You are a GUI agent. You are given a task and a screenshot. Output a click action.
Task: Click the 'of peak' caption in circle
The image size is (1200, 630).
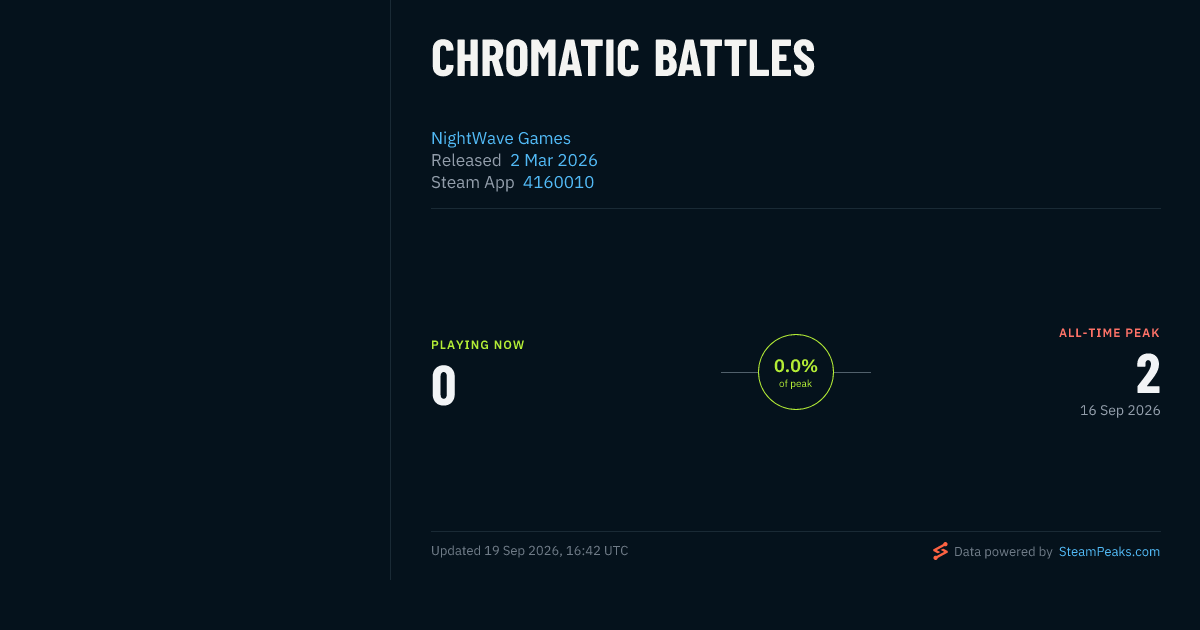point(796,384)
